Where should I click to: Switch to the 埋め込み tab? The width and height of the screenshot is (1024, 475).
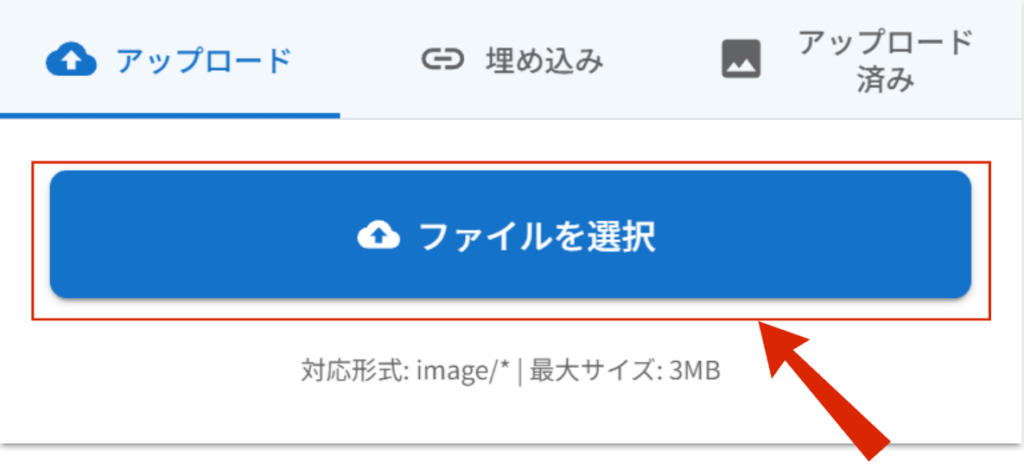click(512, 60)
